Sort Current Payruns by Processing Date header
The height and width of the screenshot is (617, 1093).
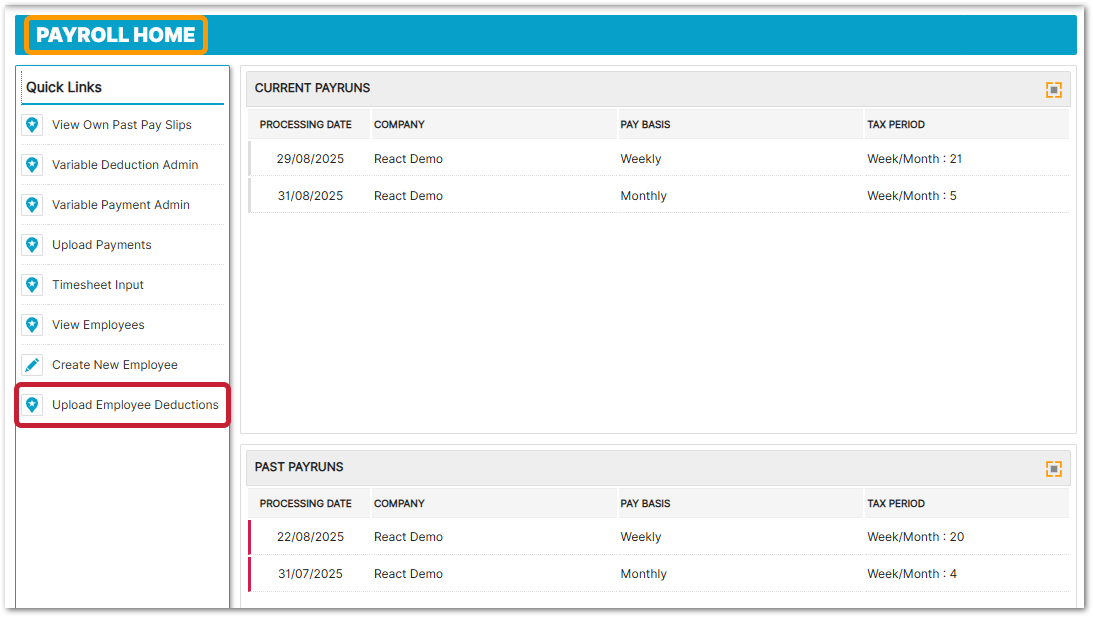305,125
